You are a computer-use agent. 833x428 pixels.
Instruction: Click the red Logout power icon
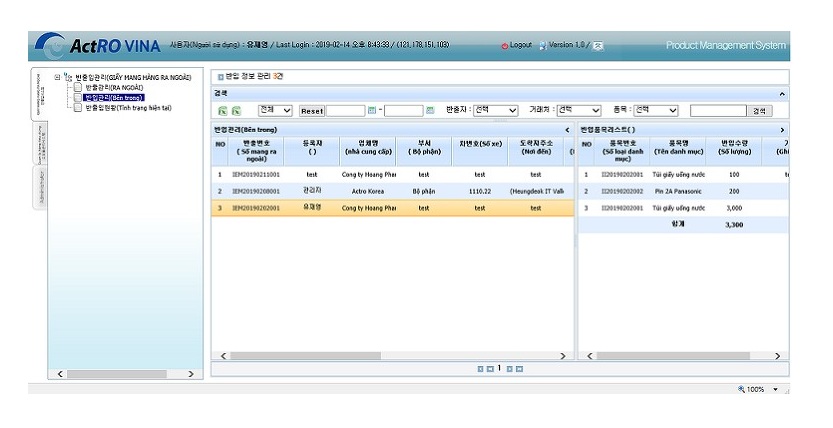coord(505,46)
